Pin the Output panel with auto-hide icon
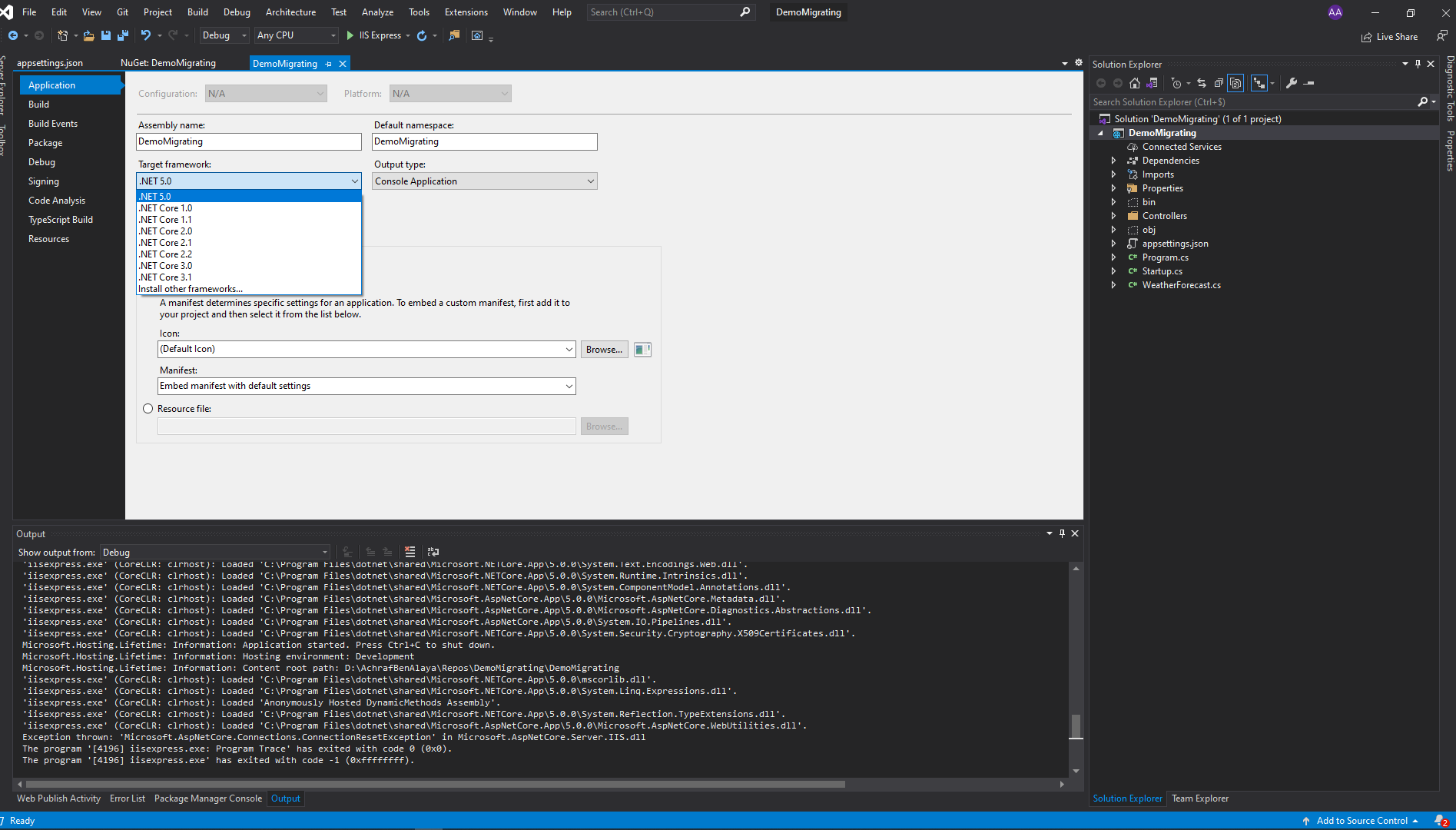This screenshot has height=830, width=1456. [1062, 533]
